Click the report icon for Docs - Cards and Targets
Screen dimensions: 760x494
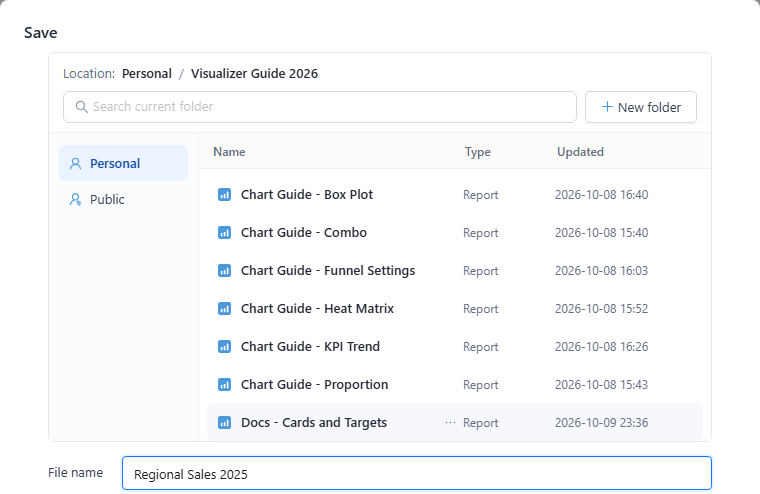[224, 423]
